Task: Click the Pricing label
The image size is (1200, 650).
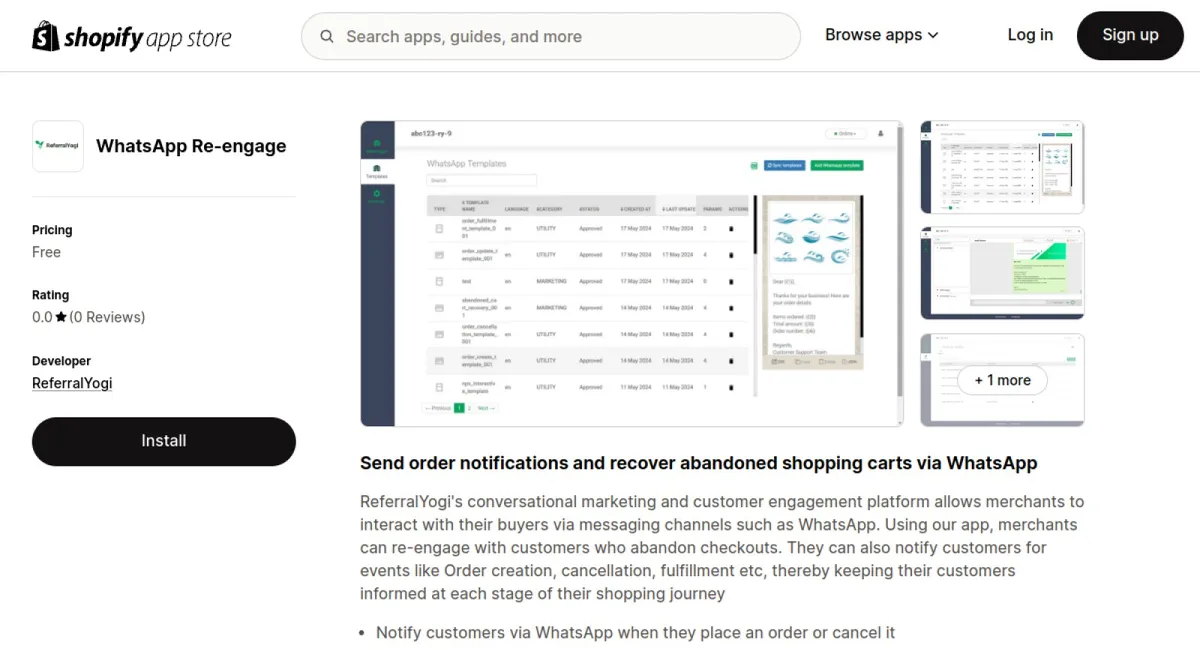Action: [x=52, y=230]
